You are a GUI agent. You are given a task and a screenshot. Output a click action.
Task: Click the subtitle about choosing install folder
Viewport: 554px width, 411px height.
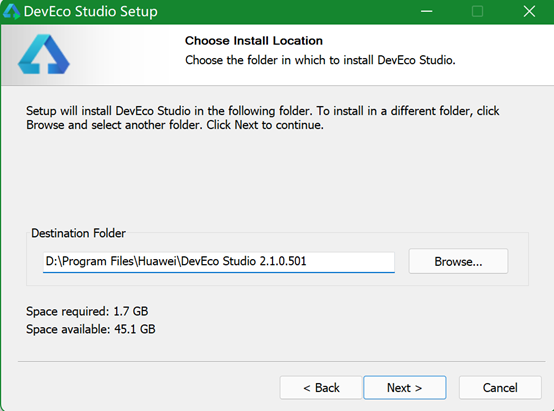(x=320, y=60)
